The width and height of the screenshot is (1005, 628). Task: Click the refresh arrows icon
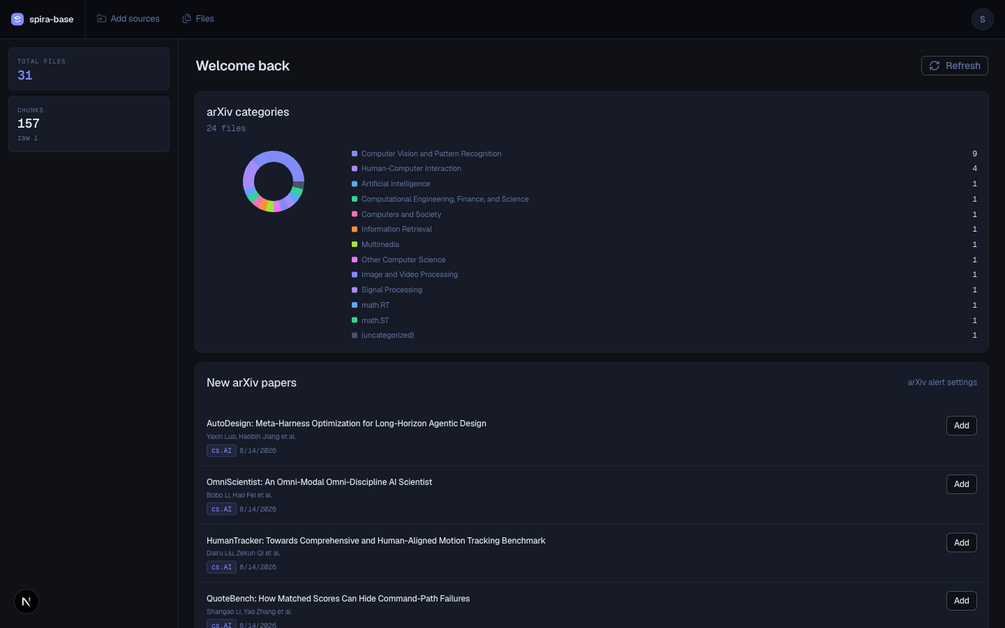click(934, 65)
